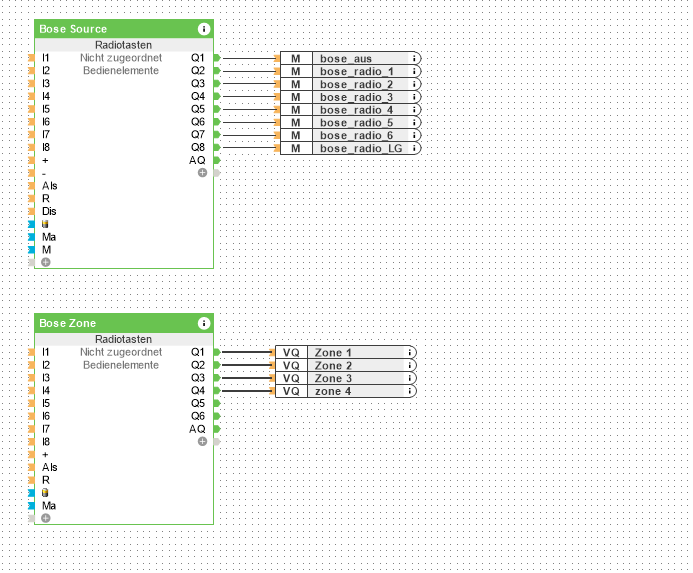Add an input with the Bose Zone bottom-left plus icon
693x573 pixels.
coord(46,518)
